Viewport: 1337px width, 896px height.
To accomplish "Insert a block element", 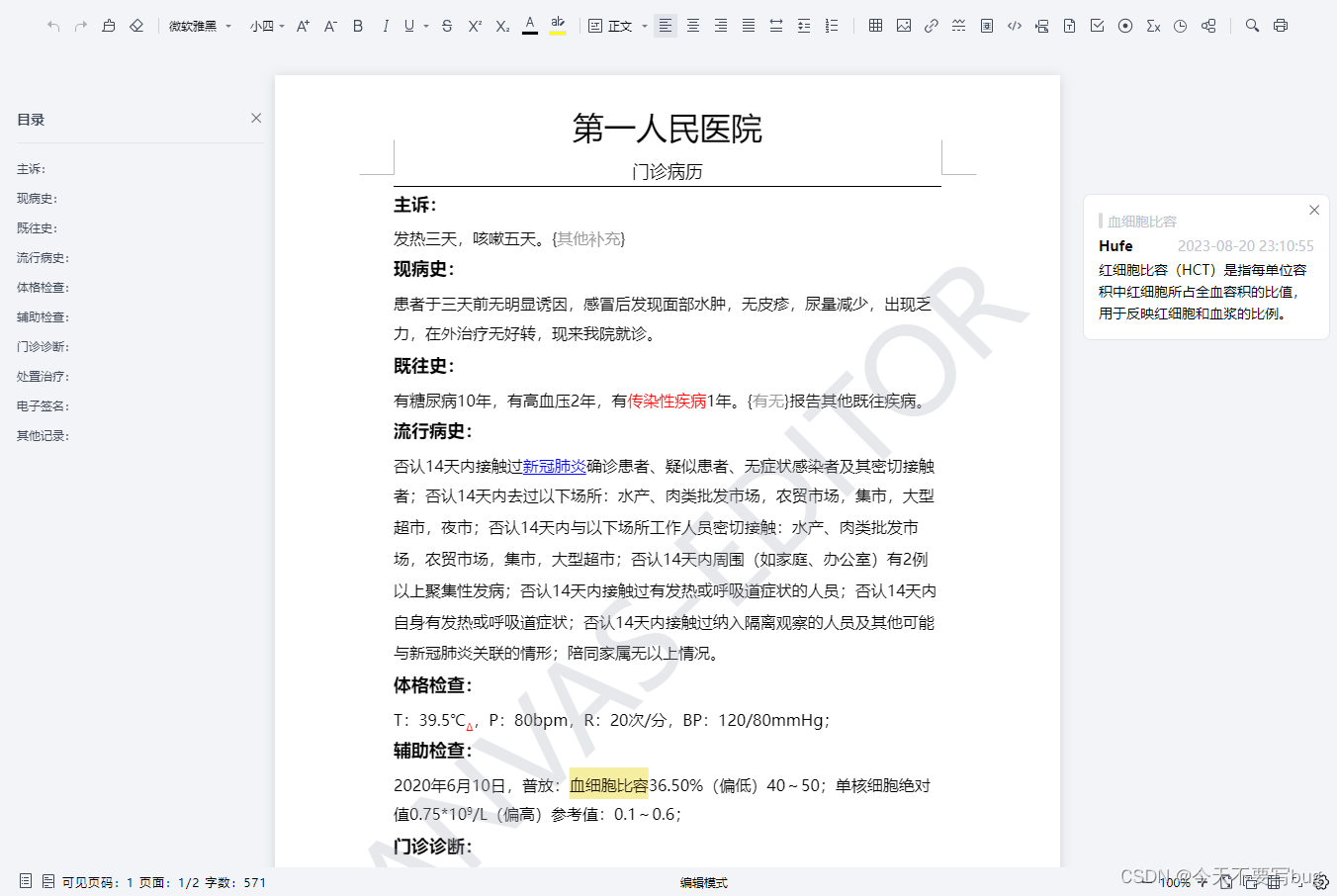I will coord(1208,26).
